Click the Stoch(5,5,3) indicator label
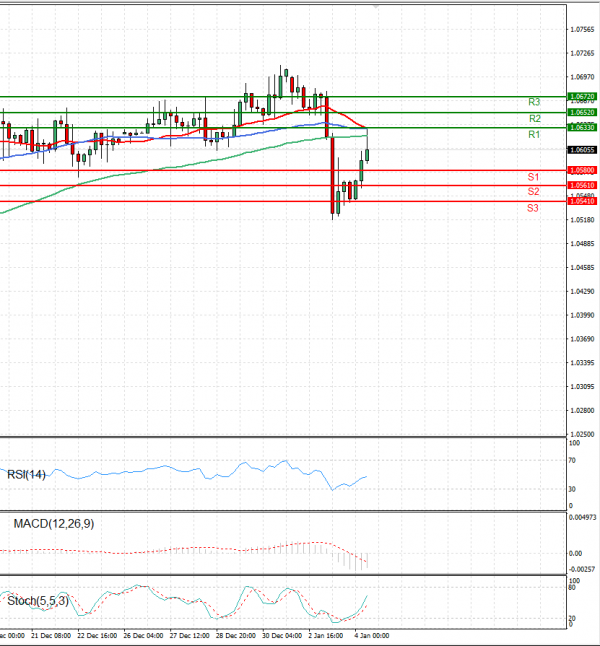Screen dimensions: 600x646 point(38,601)
